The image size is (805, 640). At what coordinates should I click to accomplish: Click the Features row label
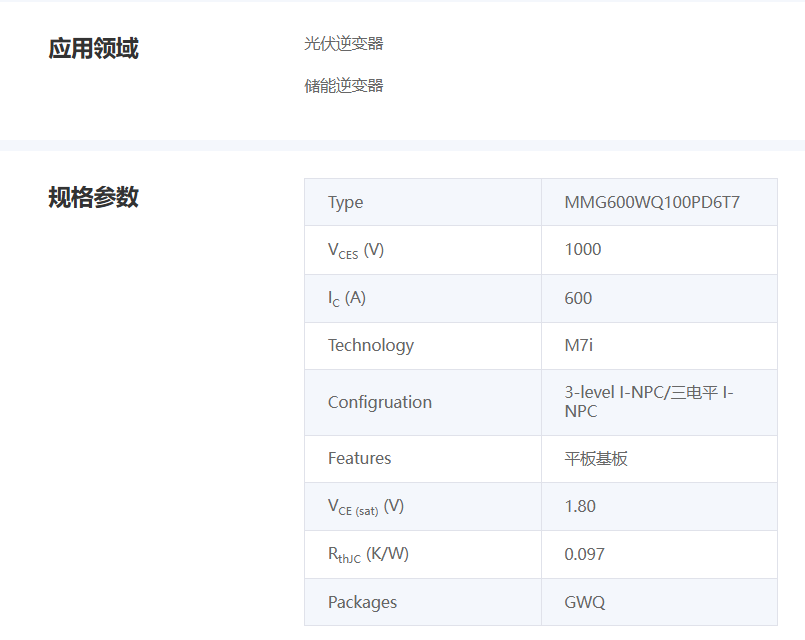(x=359, y=459)
